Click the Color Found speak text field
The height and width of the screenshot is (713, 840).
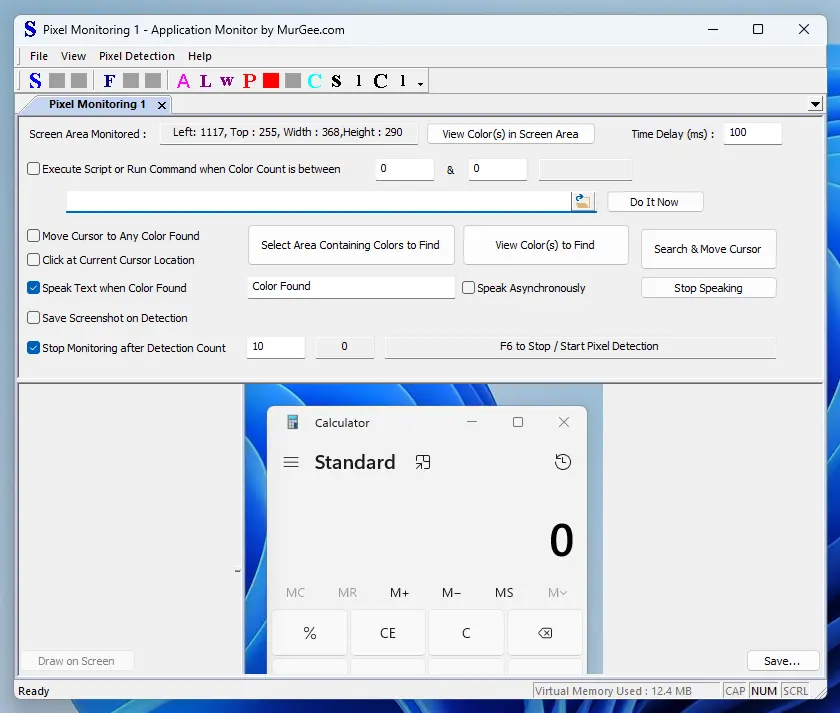351,287
